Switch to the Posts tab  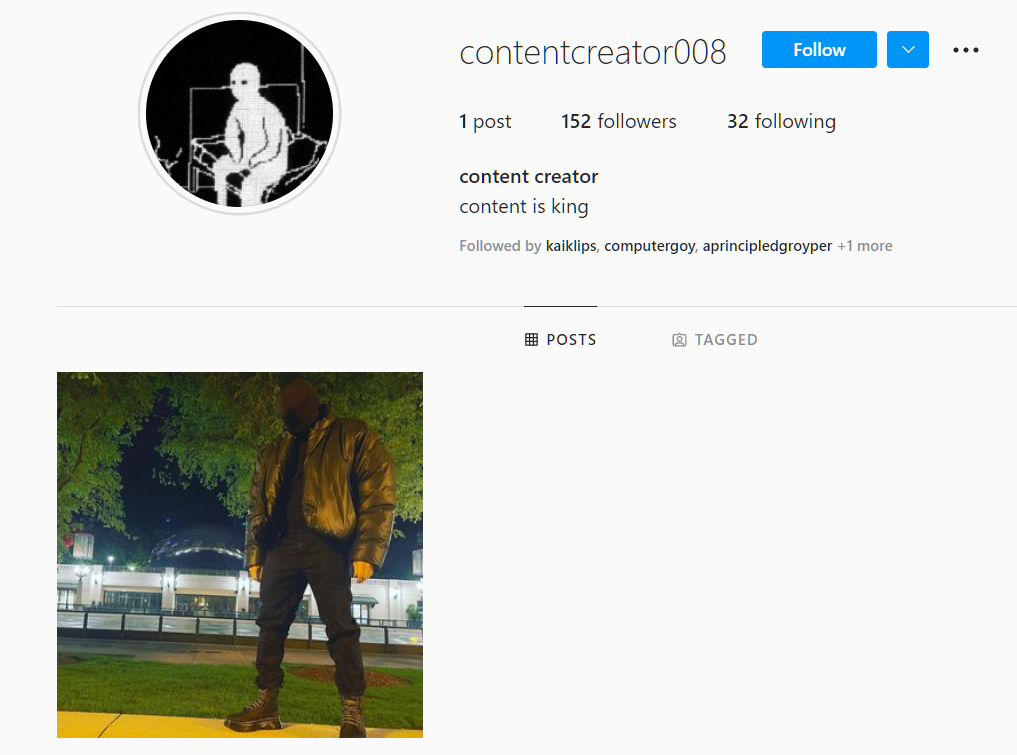560,339
